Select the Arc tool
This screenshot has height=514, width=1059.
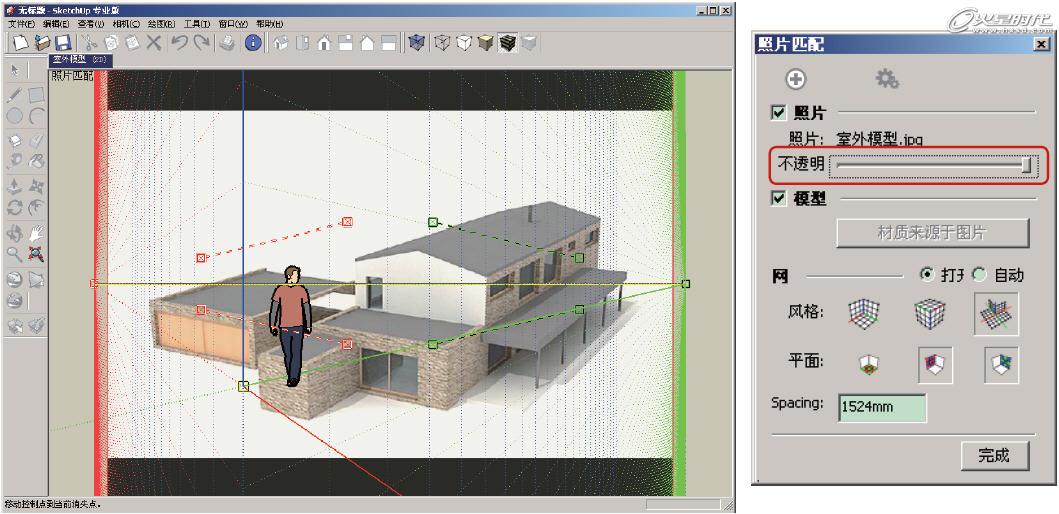click(x=36, y=116)
